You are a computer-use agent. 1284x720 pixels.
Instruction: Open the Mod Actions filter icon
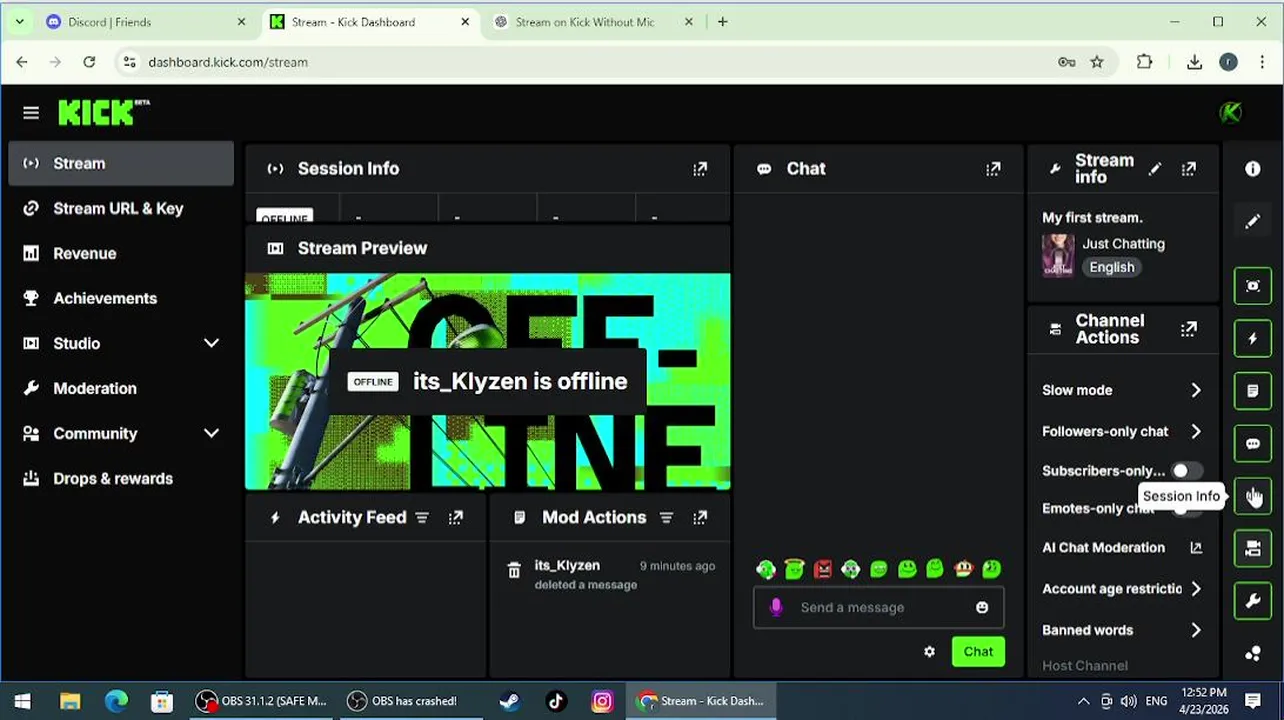[666, 517]
